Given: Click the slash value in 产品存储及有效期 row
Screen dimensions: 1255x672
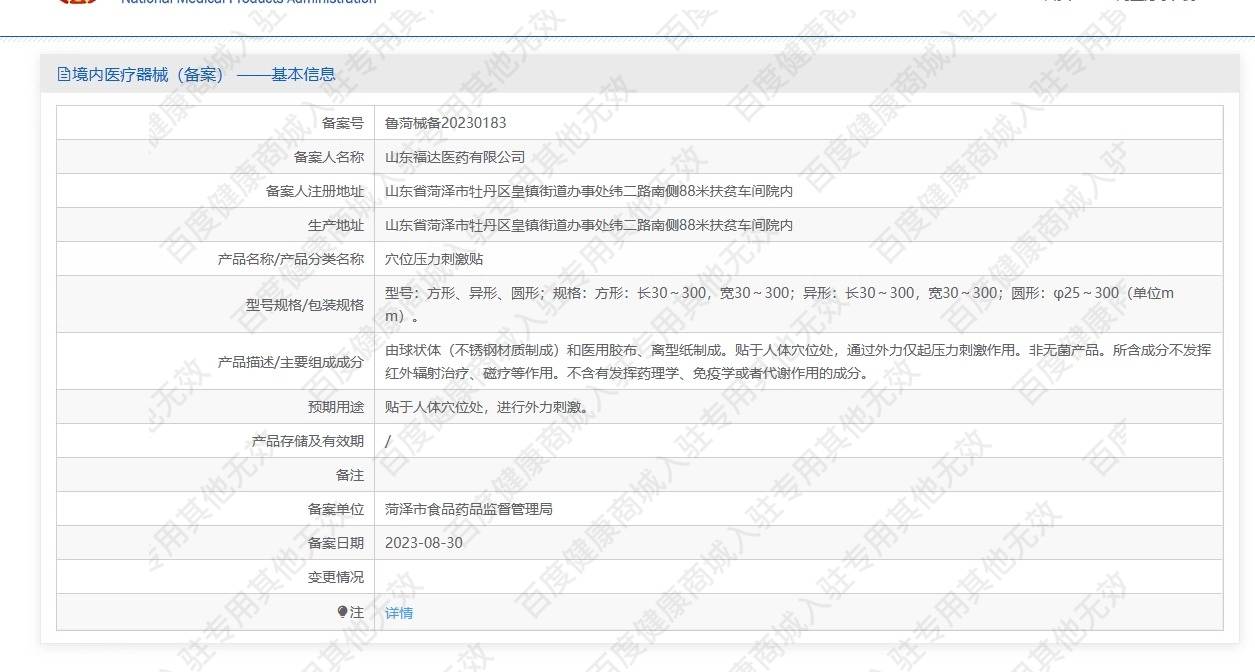Looking at the screenshot, I should [x=388, y=441].
